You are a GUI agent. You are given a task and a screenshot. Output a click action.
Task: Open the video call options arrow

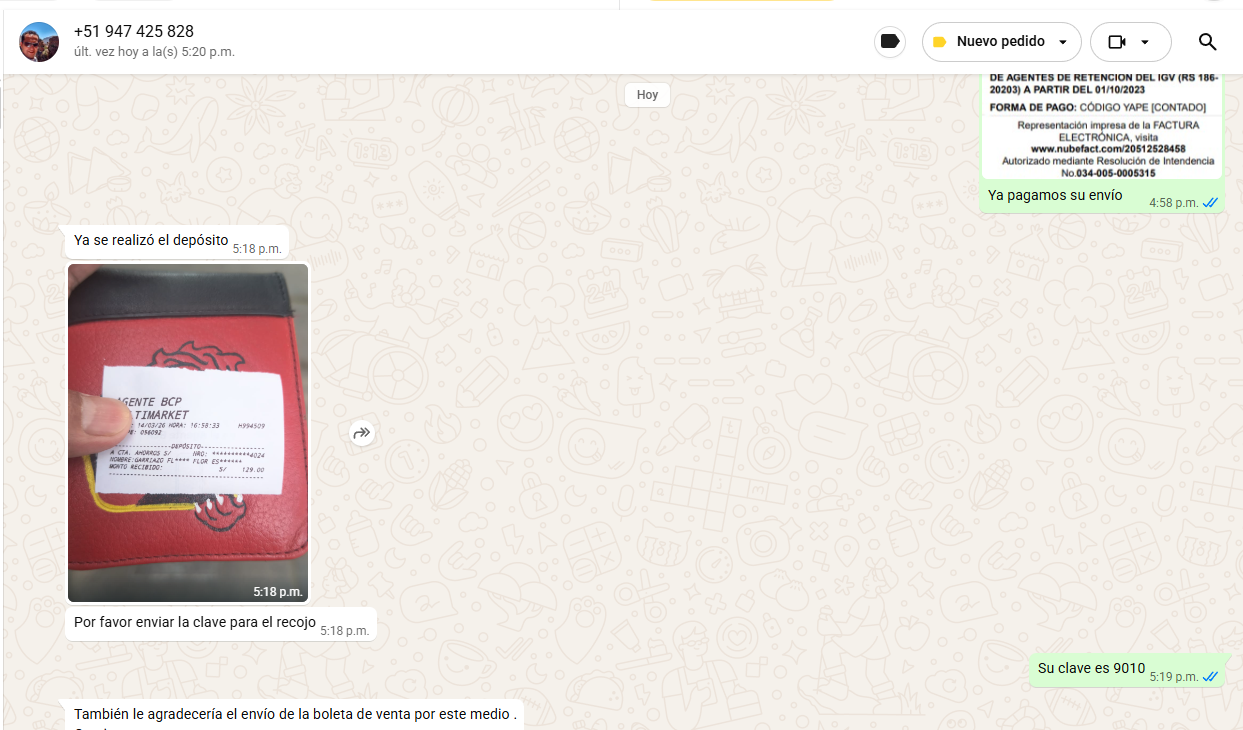coord(1145,42)
